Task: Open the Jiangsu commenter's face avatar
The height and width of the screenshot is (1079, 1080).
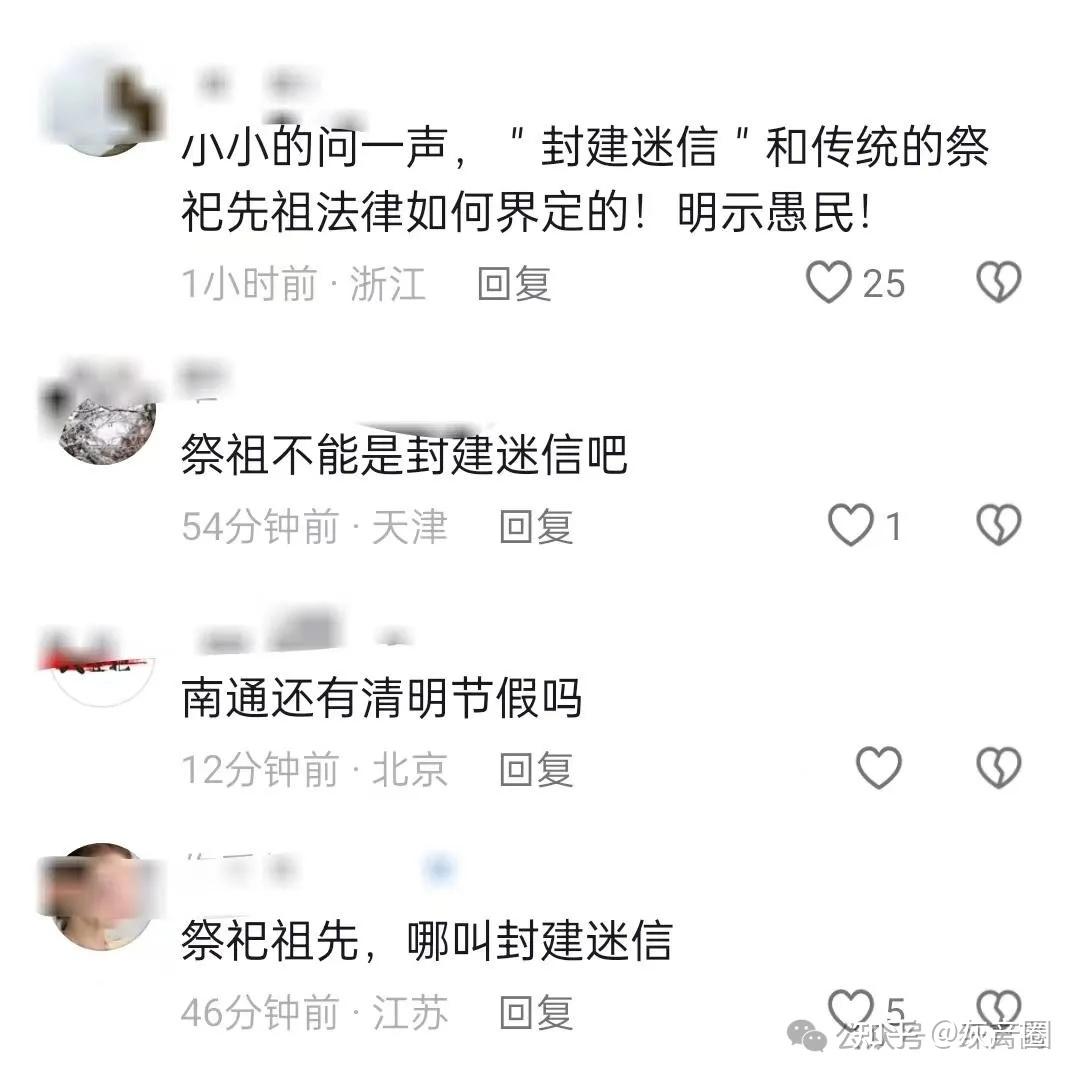Action: (102, 897)
